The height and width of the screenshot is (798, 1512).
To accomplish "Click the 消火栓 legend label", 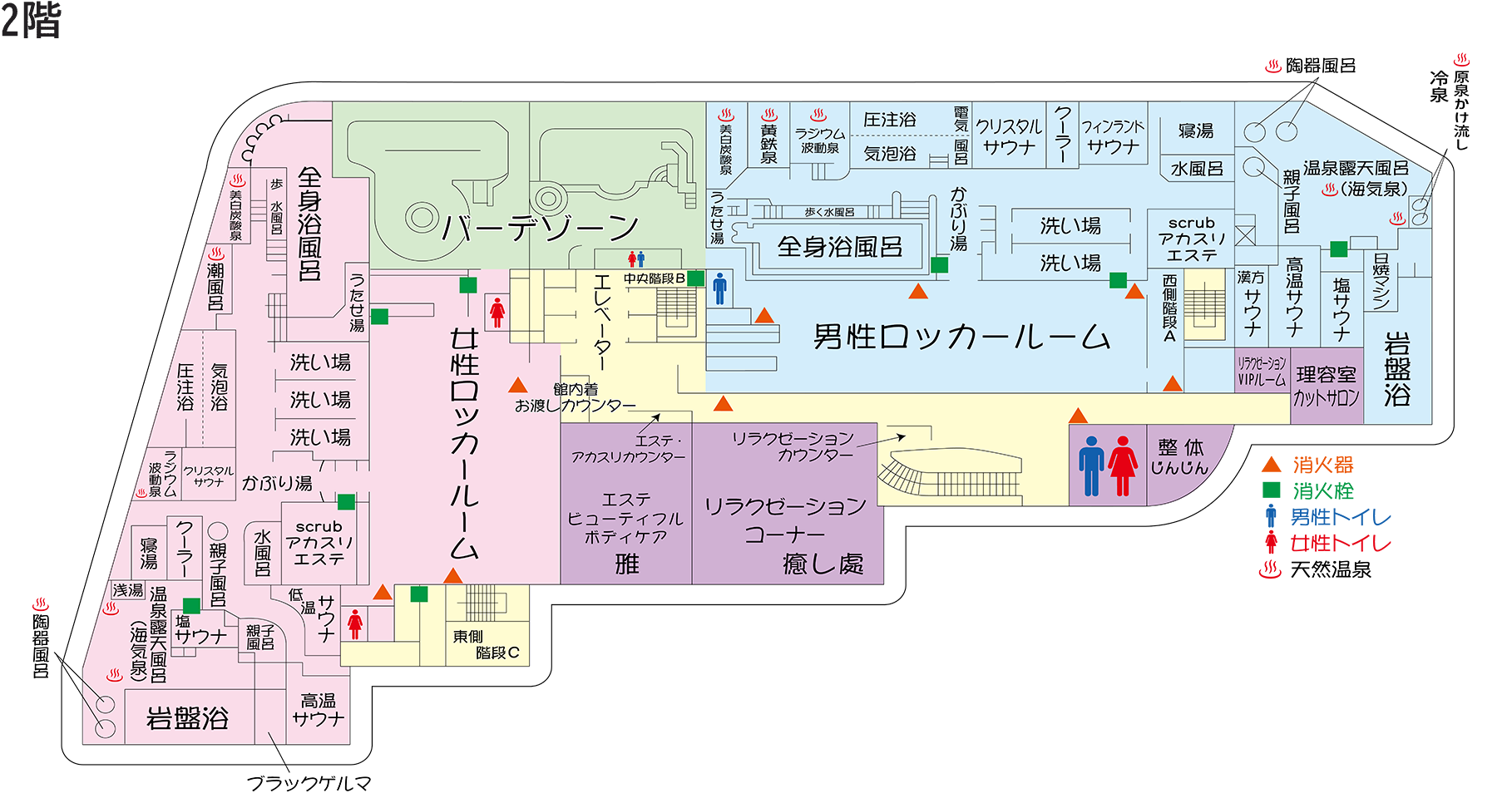I will (x=1322, y=490).
